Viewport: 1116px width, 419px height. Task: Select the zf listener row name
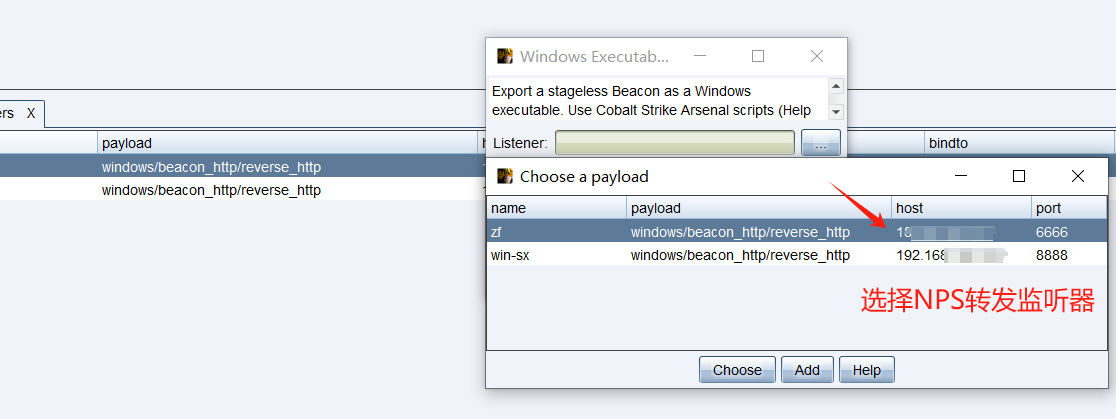pyautogui.click(x=497, y=231)
